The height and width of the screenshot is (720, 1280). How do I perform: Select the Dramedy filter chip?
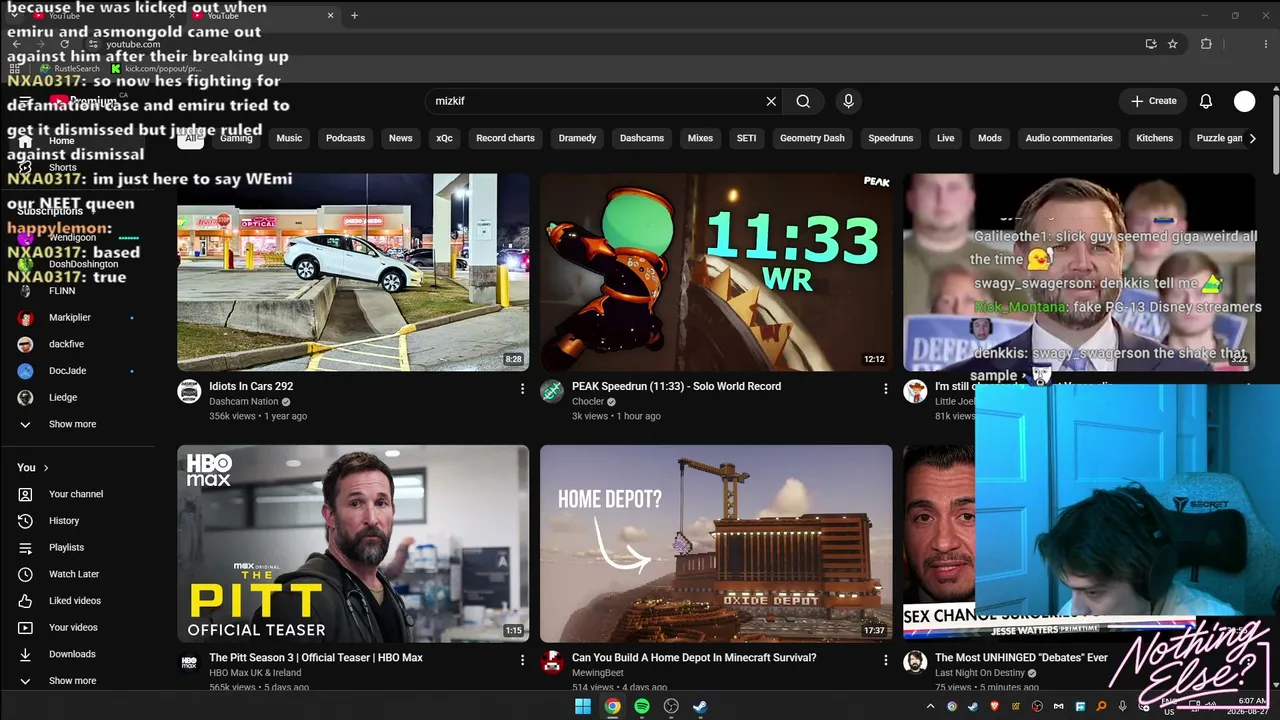(x=577, y=138)
